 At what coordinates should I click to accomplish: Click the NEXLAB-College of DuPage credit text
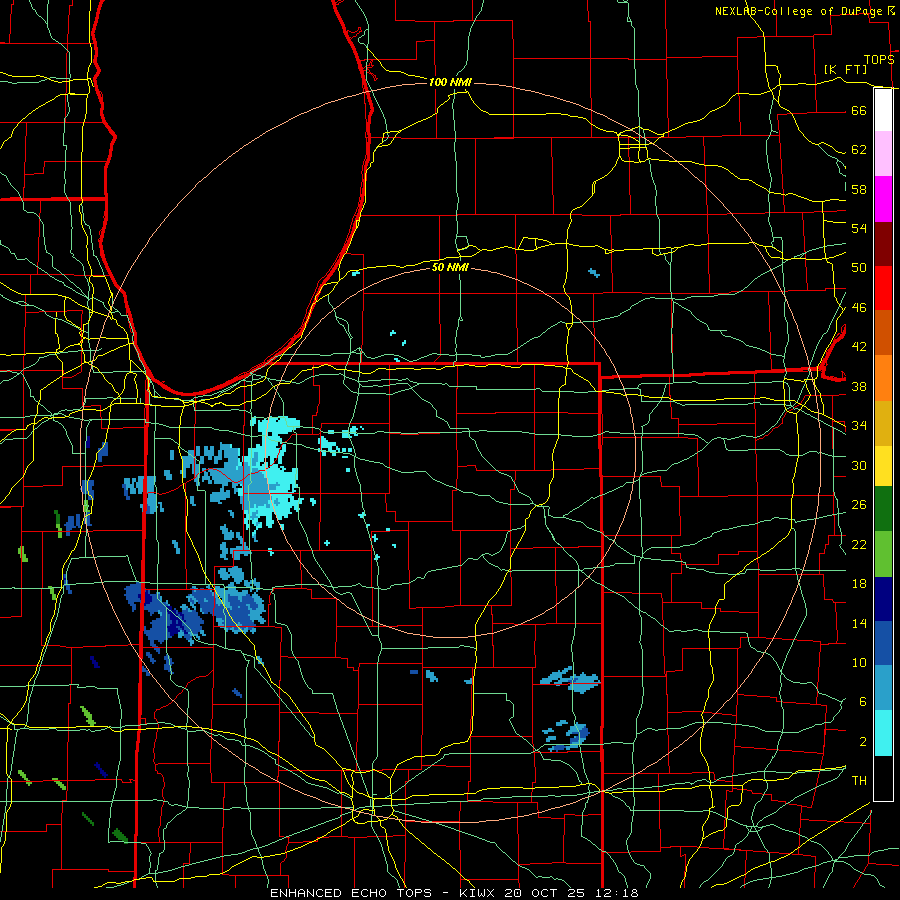click(800, 11)
